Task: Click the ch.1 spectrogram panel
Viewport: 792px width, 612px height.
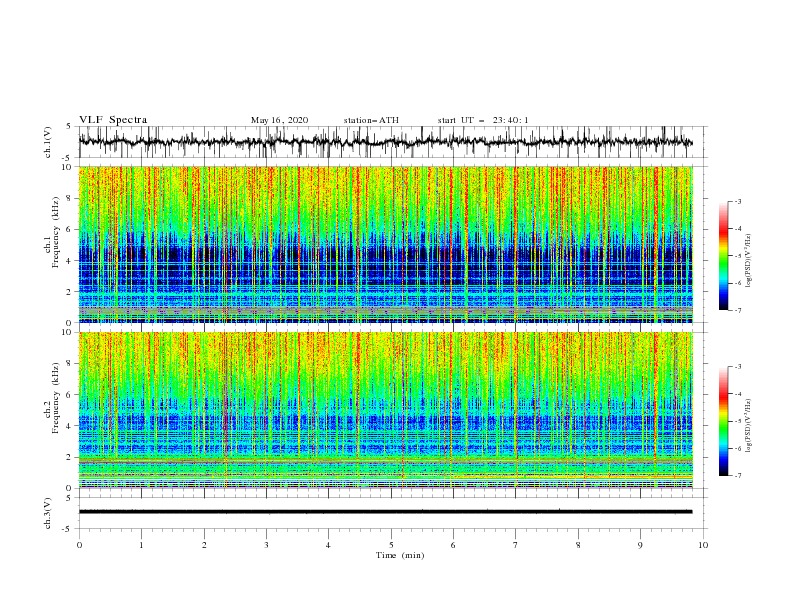Action: tap(385, 244)
